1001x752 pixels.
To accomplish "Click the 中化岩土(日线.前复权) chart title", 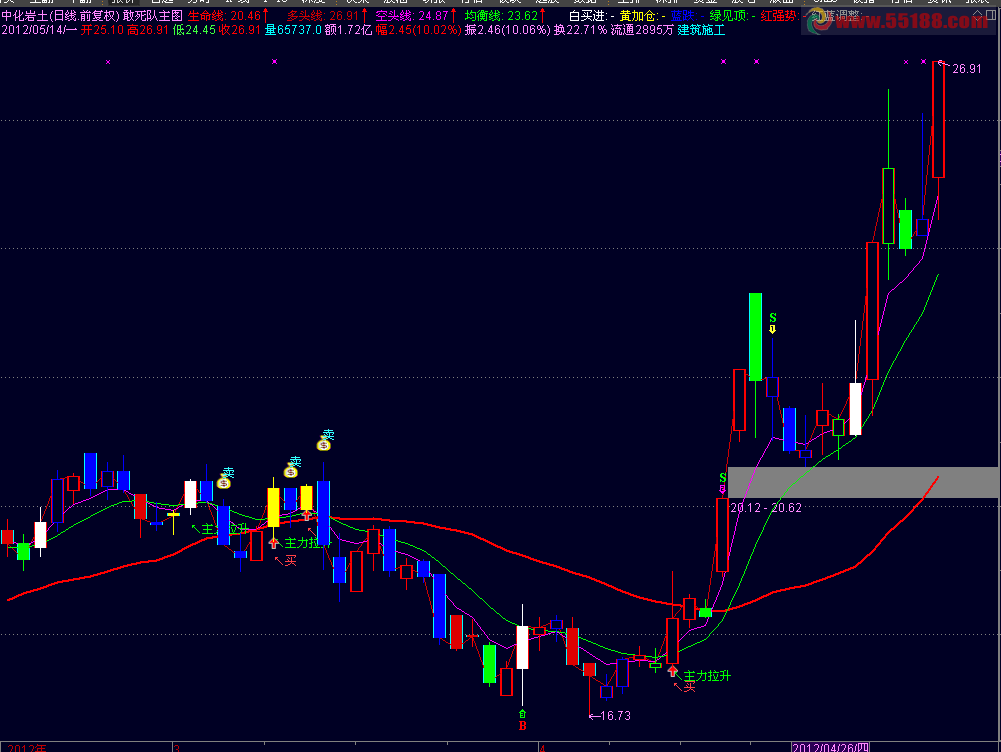I will pyautogui.click(x=61, y=16).
